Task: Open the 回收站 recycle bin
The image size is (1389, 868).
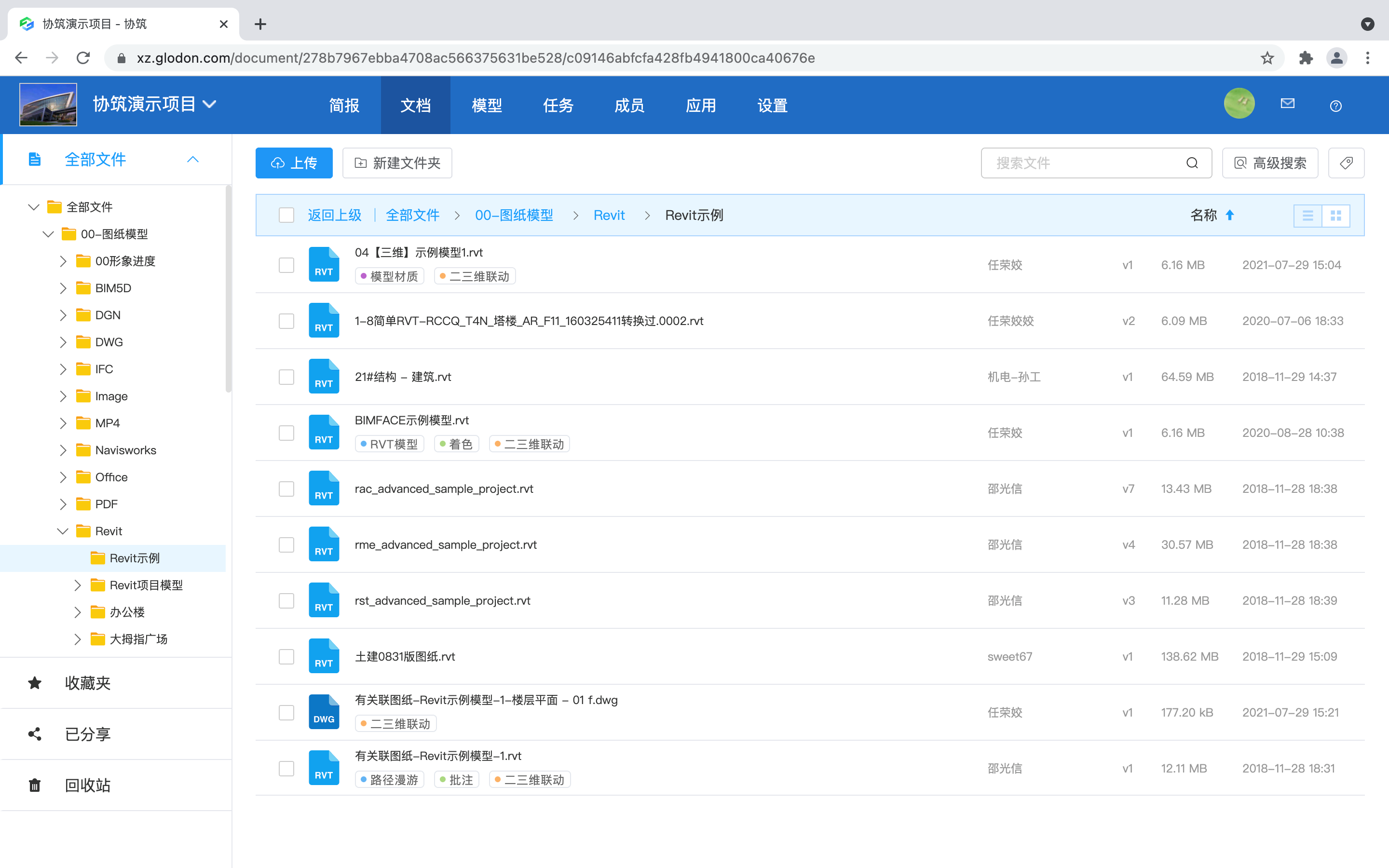Action: point(87,785)
